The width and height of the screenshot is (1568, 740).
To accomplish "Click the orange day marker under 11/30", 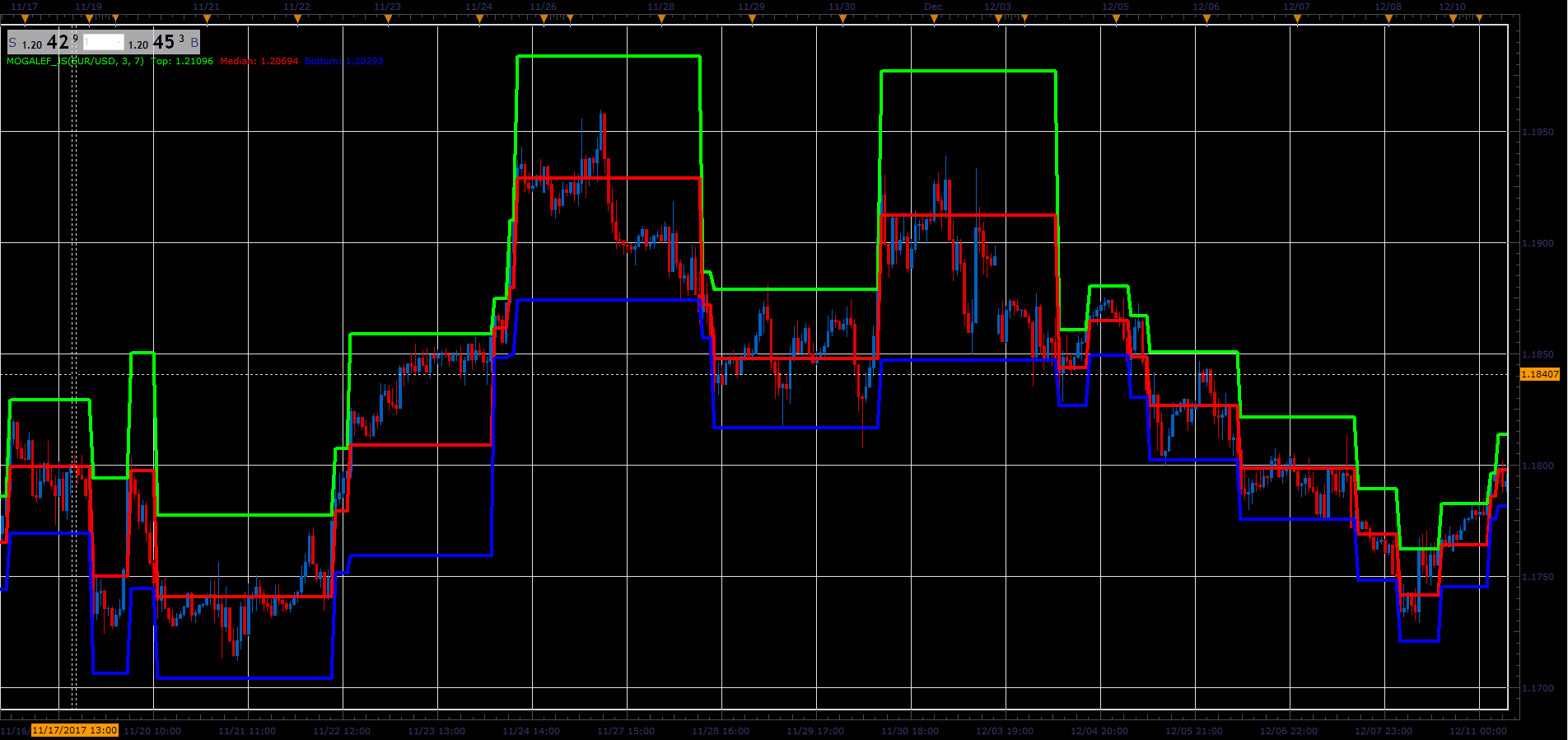I will (842, 18).
